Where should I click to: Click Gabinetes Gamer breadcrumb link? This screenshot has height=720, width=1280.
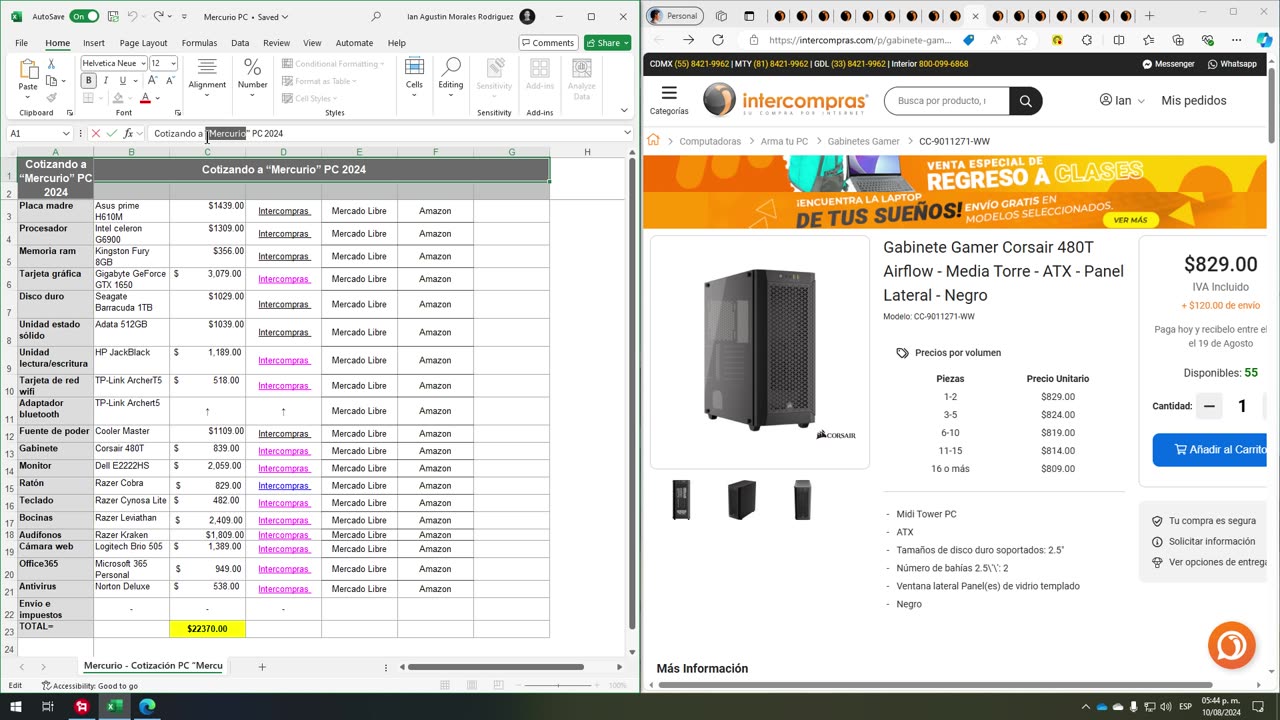coord(863,141)
